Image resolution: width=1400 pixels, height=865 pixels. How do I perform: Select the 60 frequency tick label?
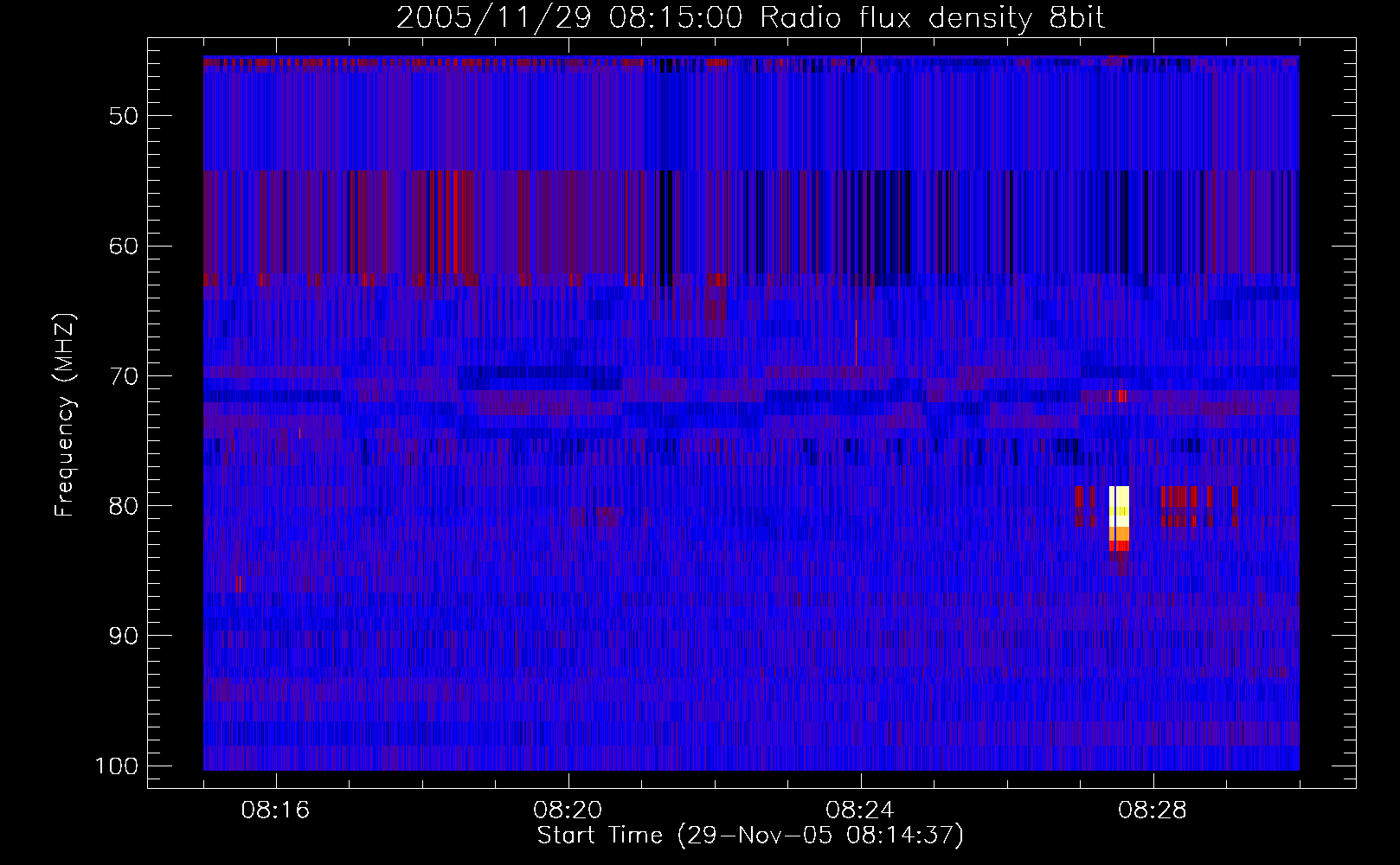tap(123, 246)
